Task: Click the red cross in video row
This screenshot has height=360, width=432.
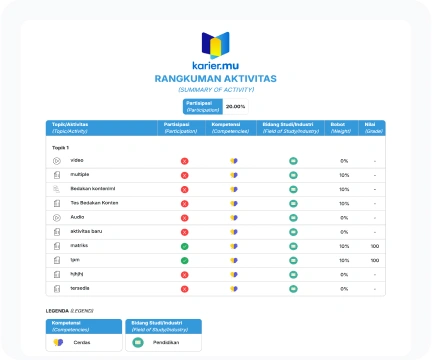Action: point(184,161)
